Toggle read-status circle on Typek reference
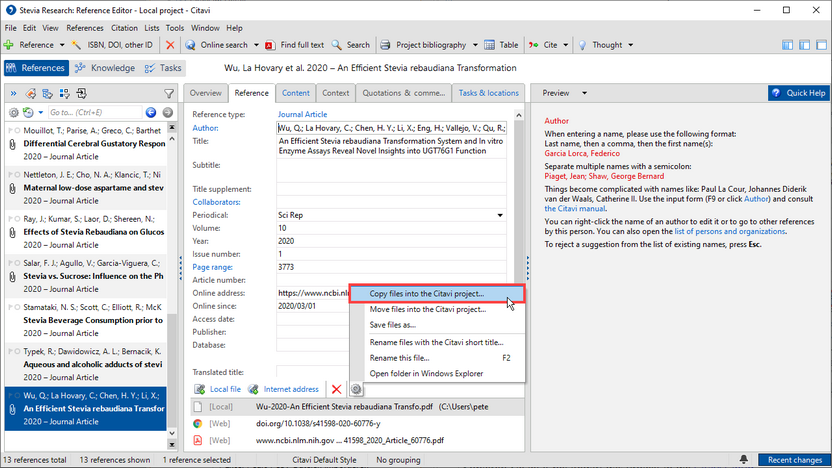The height and width of the screenshot is (468, 832). 18,351
